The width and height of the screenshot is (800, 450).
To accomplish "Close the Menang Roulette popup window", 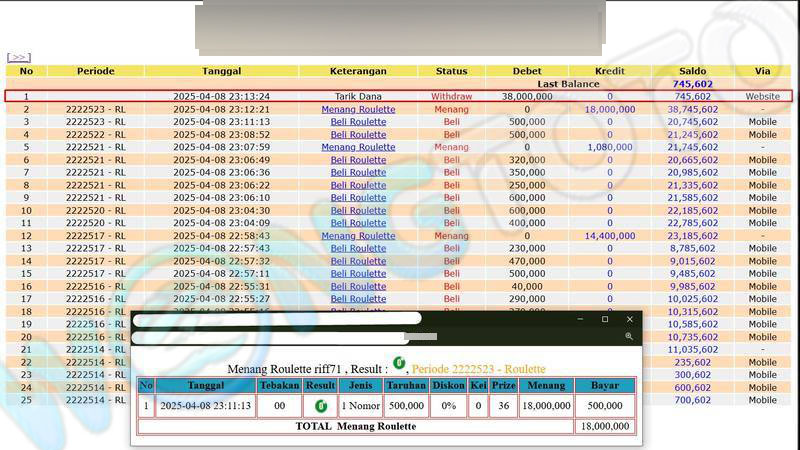I will [629, 319].
